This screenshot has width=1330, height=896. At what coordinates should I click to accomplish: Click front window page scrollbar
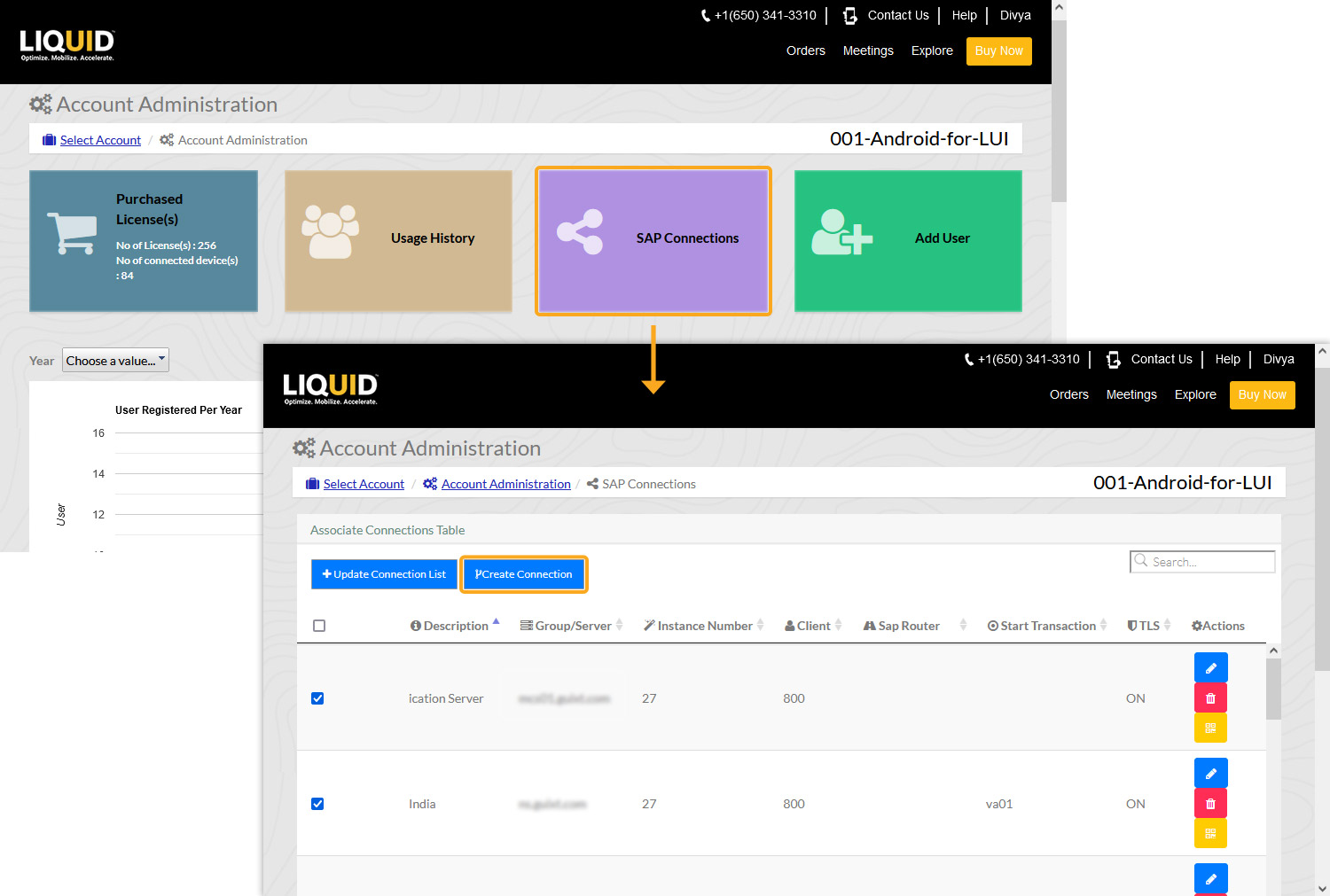point(1322,518)
